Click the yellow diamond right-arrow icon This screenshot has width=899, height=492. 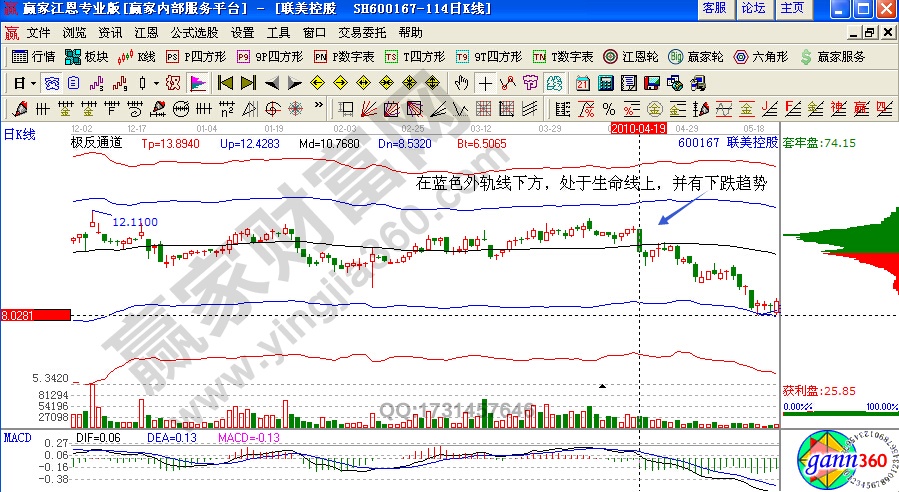341,84
